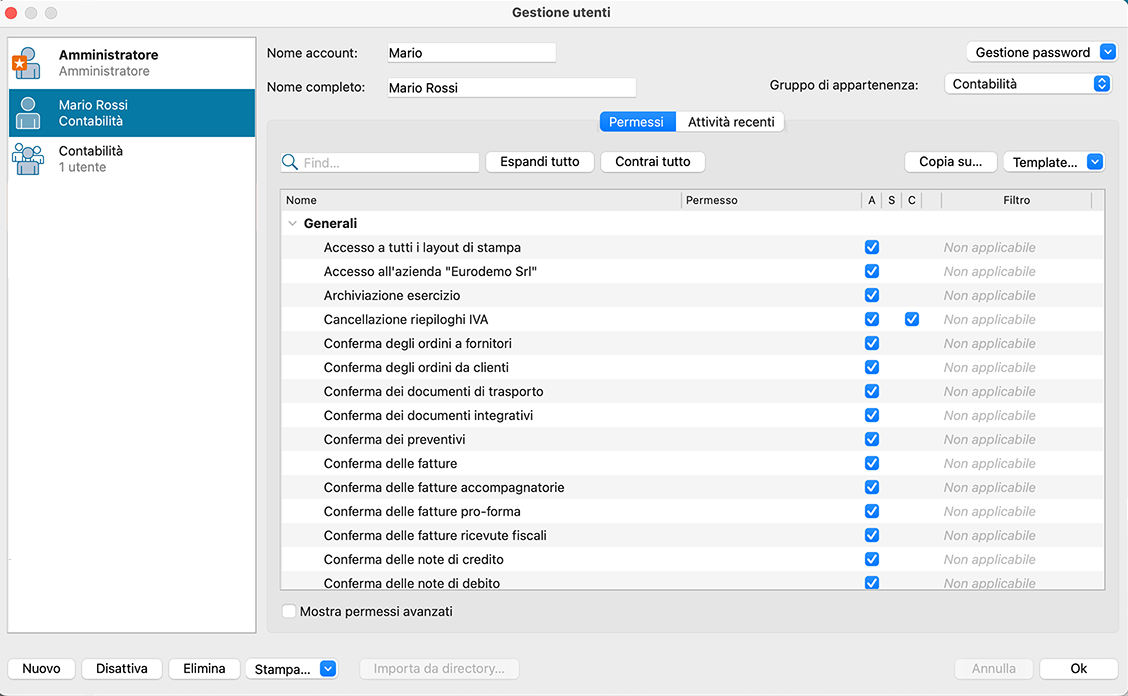
Task: Open the Gruppo di appartenenza dropdown
Action: tap(1027, 85)
